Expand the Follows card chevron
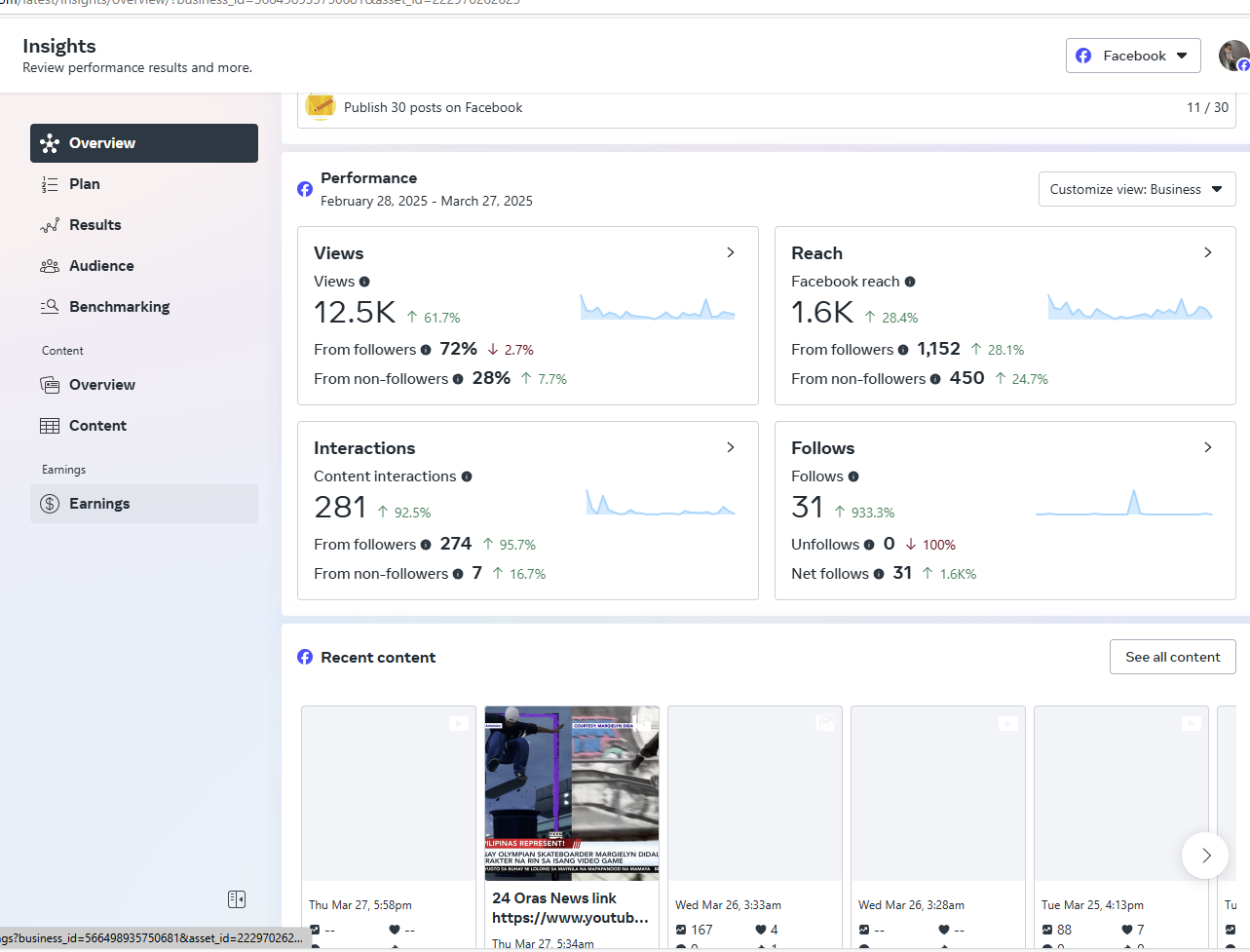1250x952 pixels. point(1208,447)
